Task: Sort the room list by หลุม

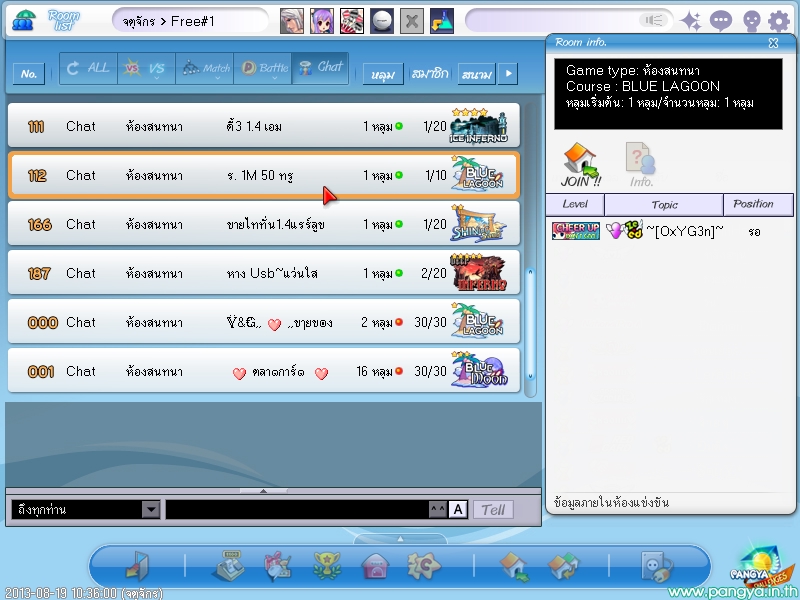Action: (383, 74)
